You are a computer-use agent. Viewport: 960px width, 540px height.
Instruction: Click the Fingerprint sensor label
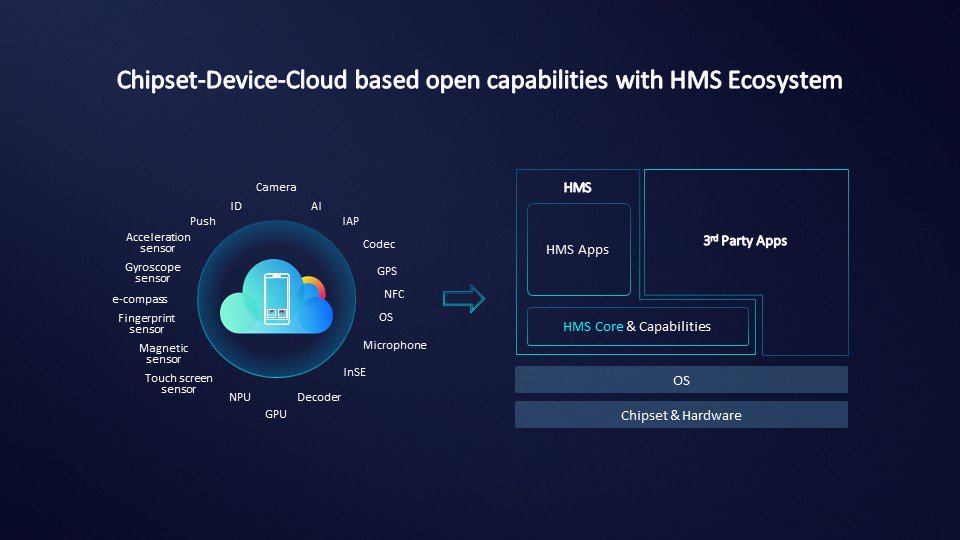click(146, 324)
